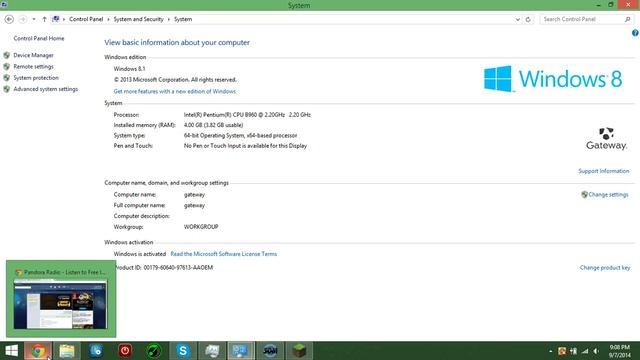Viewport: 640px width, 360px height.
Task: Click the 'WORKGROUP' value
Action: (201, 227)
